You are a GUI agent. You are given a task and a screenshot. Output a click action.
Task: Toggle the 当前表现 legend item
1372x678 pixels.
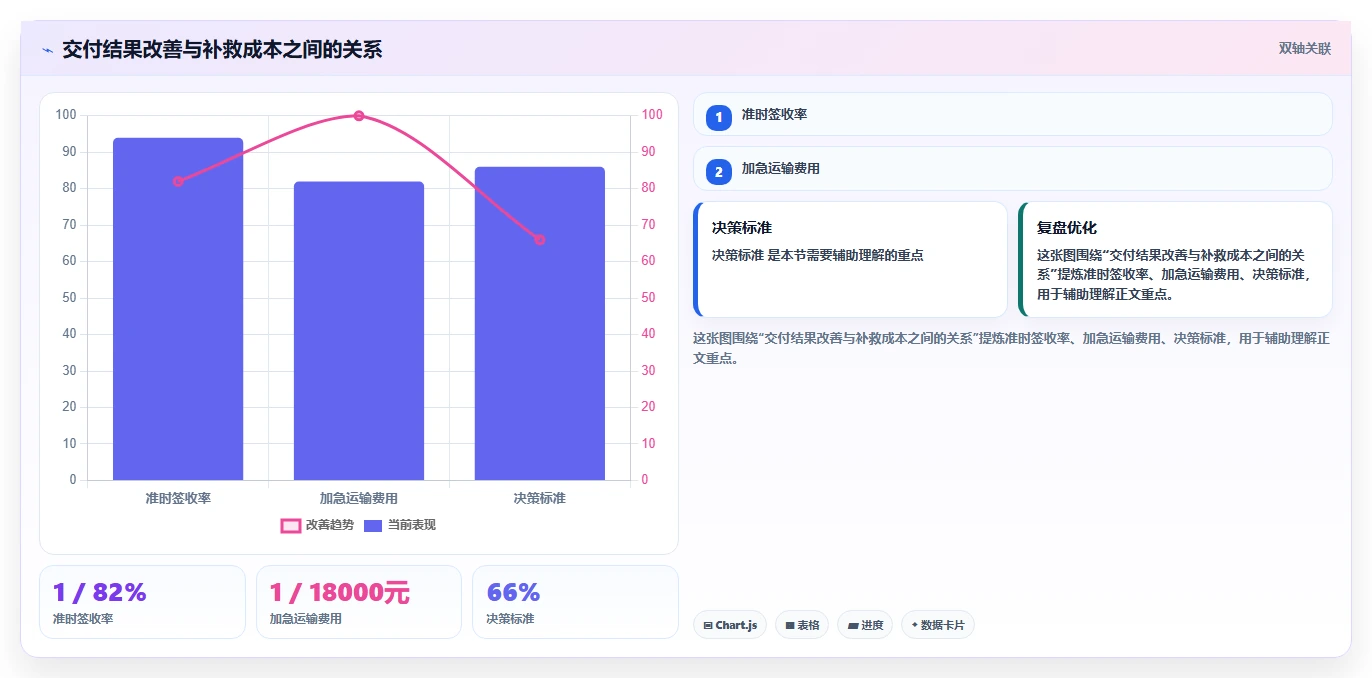point(400,525)
